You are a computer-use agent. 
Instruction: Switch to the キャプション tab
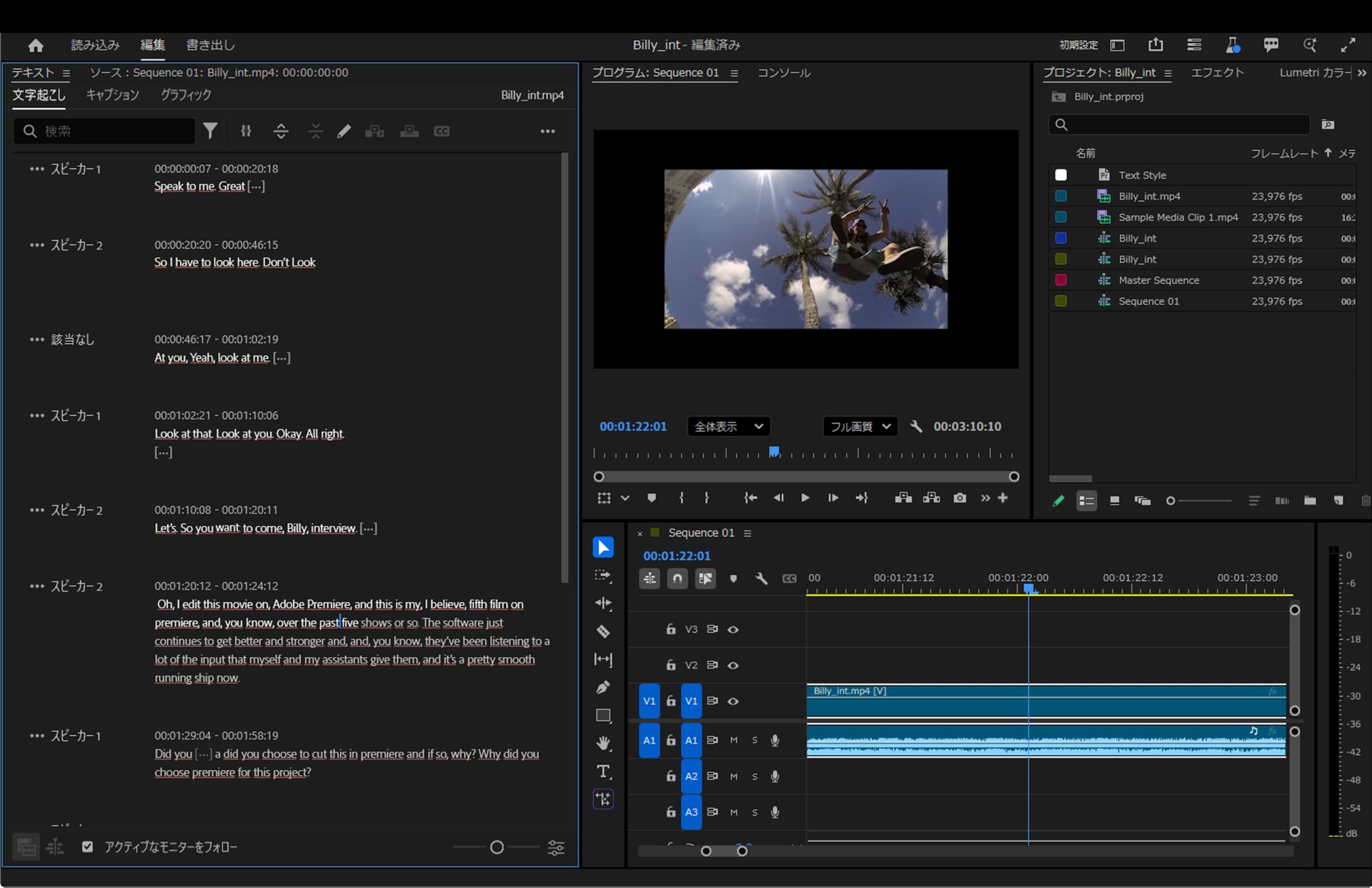point(112,94)
